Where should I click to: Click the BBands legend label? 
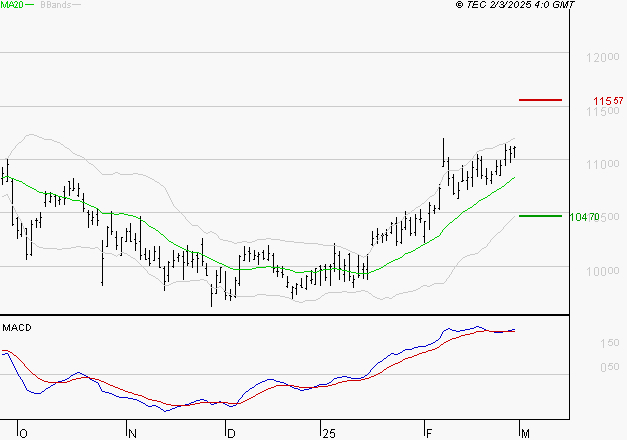click(x=56, y=5)
